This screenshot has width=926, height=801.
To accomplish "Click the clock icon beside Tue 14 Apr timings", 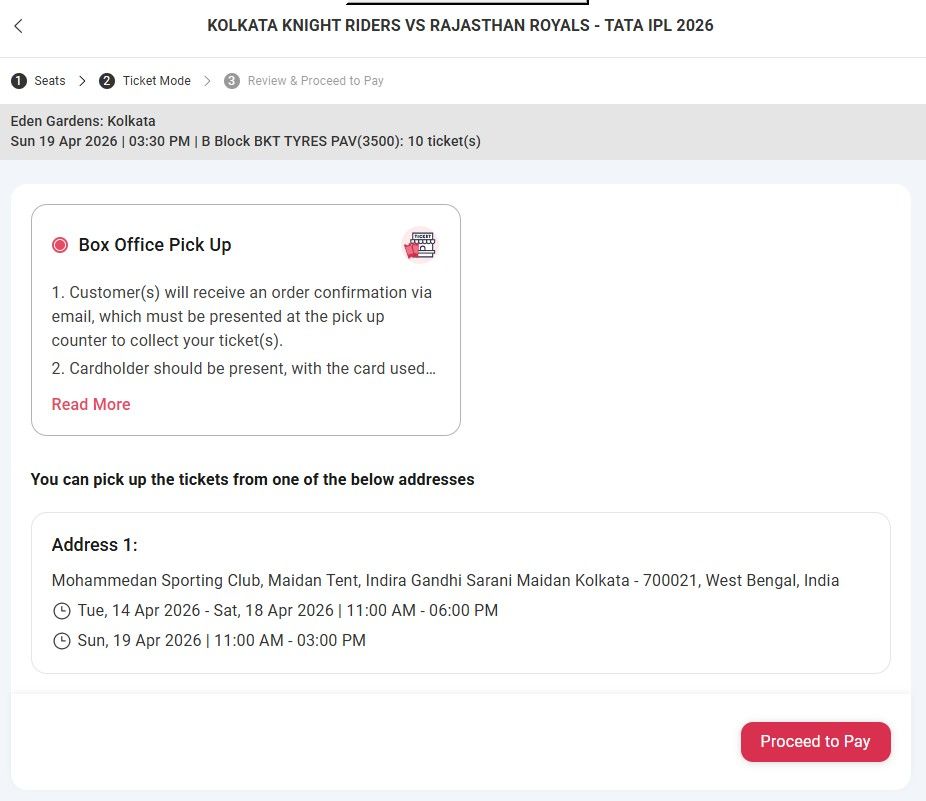I will 61,610.
